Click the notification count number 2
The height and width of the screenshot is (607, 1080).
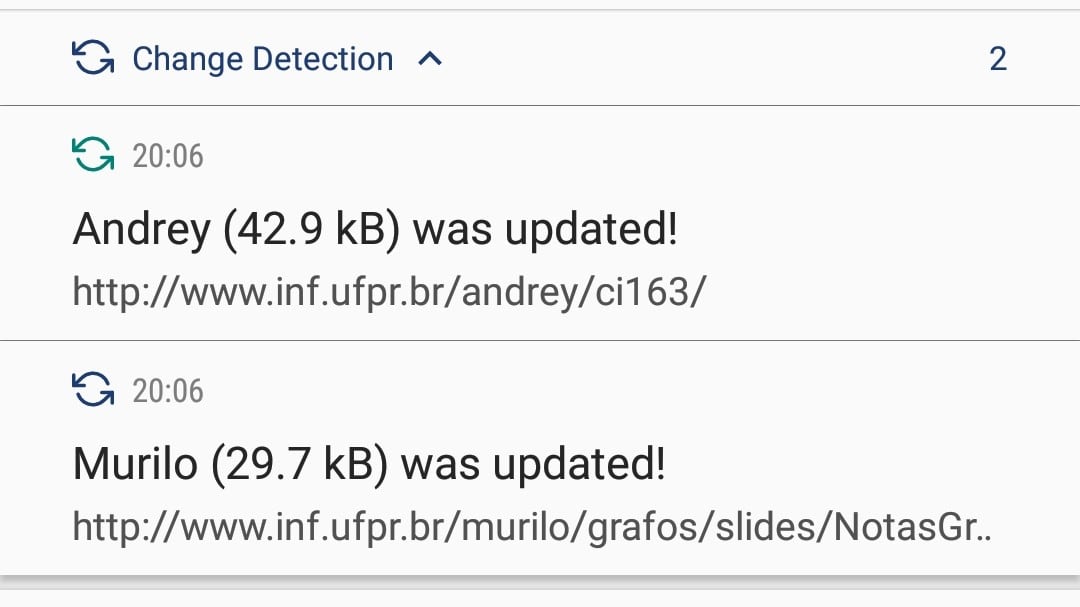[998, 59]
